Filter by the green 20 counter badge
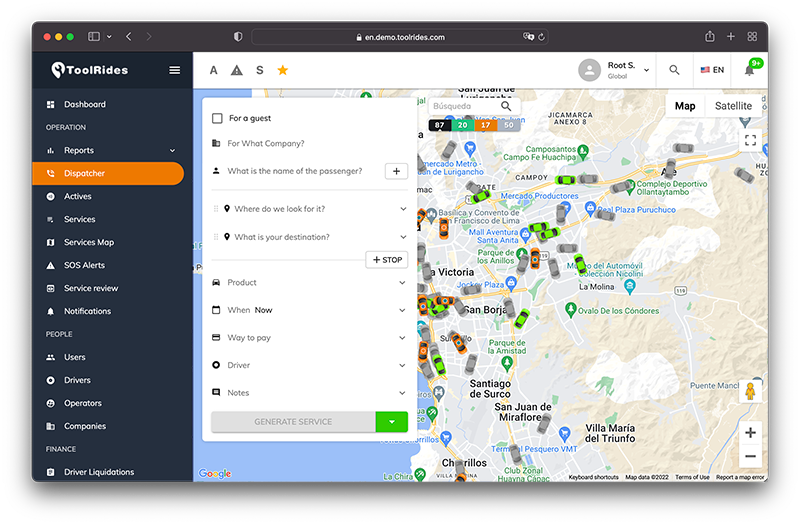 click(x=463, y=125)
